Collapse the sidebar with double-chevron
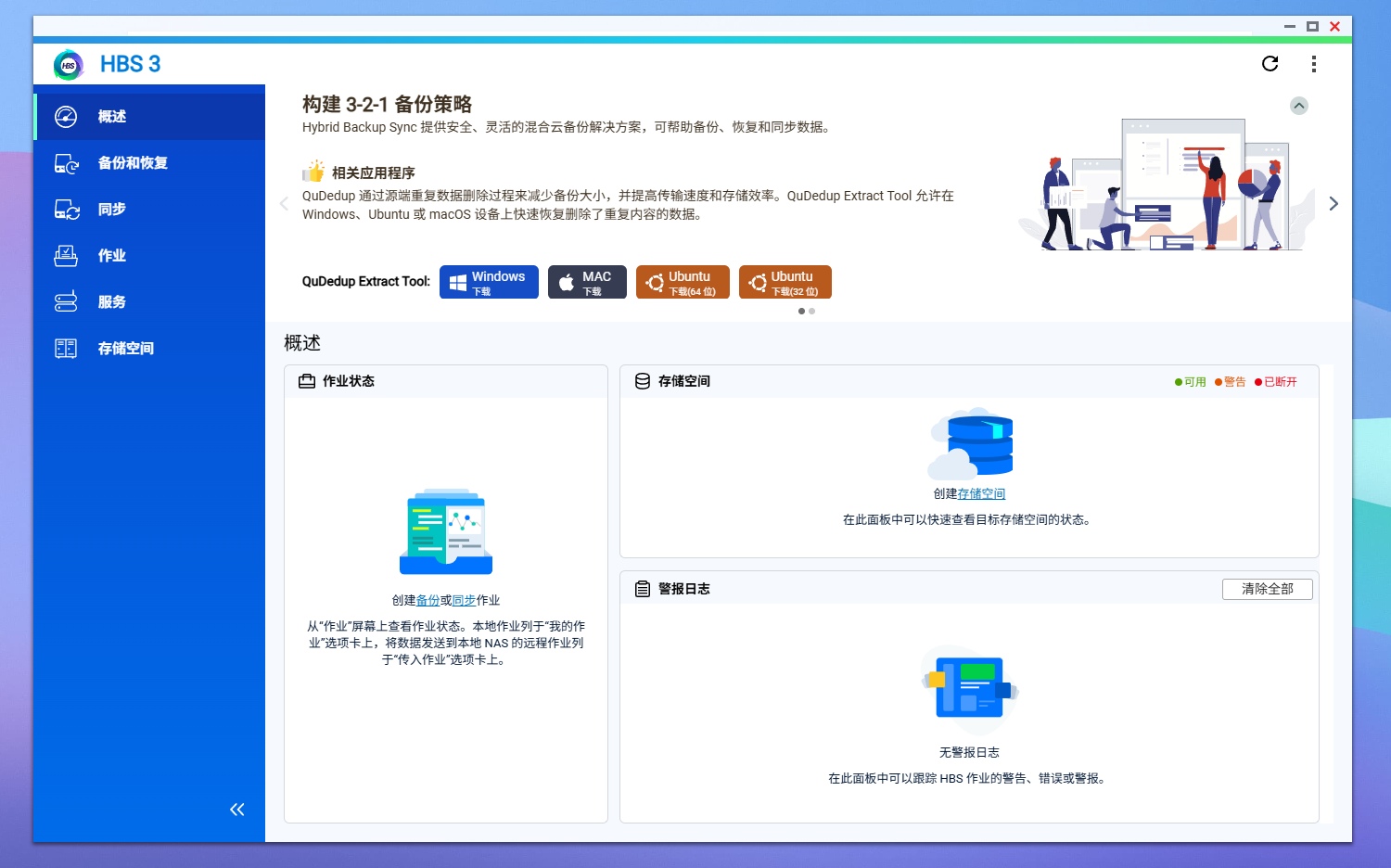Screen dimensions: 1391x868 click(237, 810)
